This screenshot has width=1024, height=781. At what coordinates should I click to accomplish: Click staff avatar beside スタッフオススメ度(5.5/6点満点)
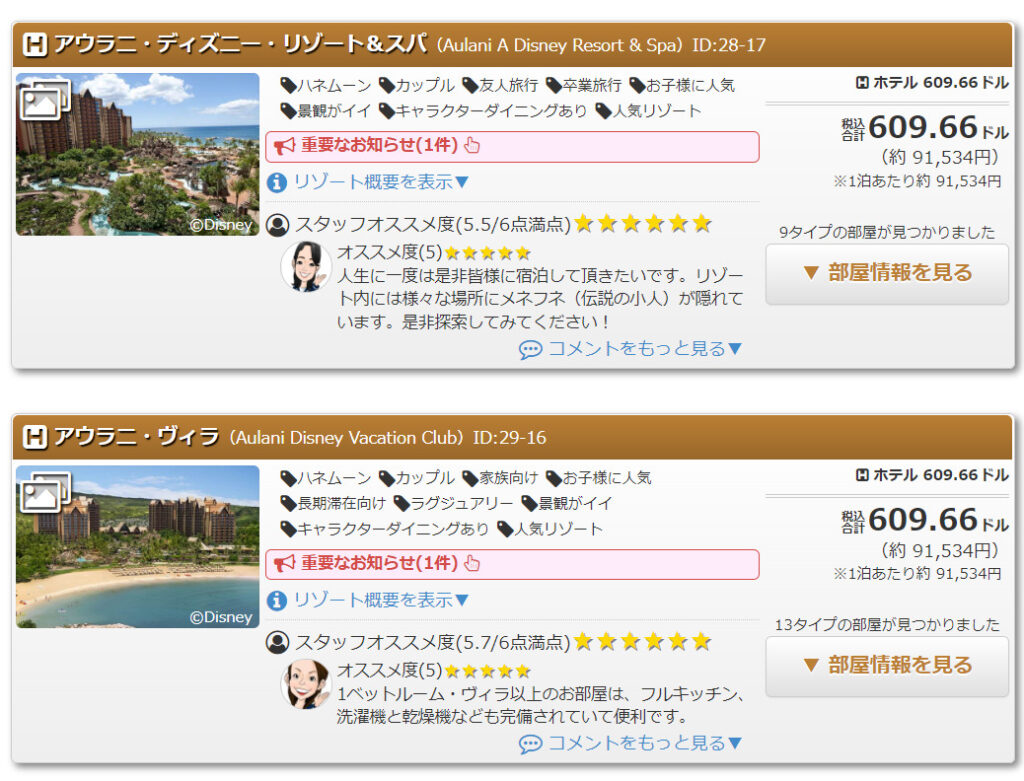(278, 225)
